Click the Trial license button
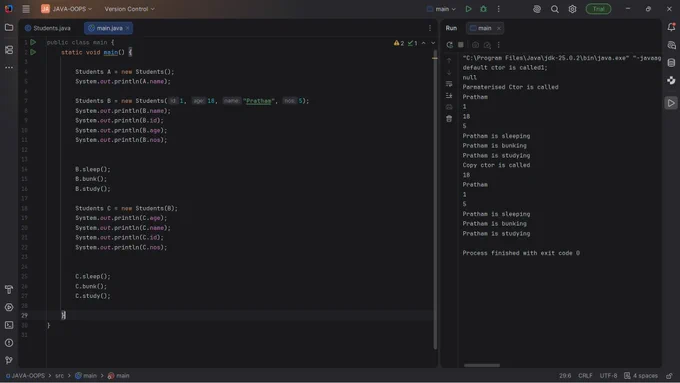Screen dimensions: 680x383 click(598, 9)
